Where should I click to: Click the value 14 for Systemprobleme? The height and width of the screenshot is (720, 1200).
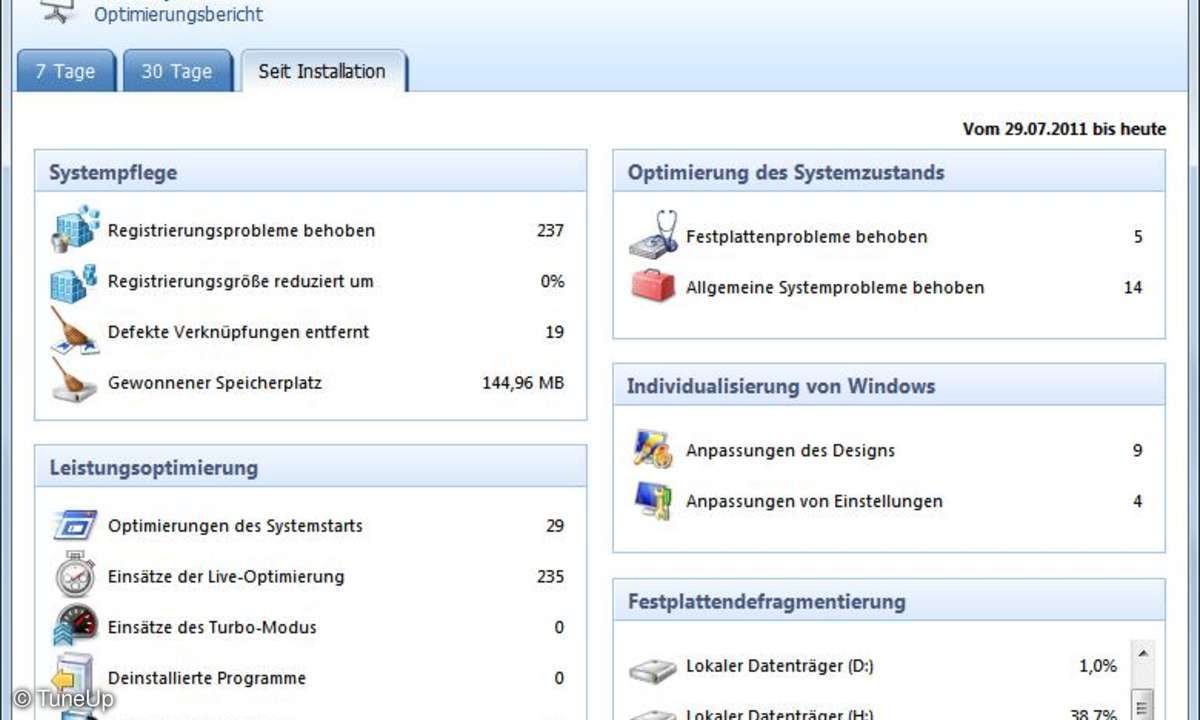point(1133,287)
